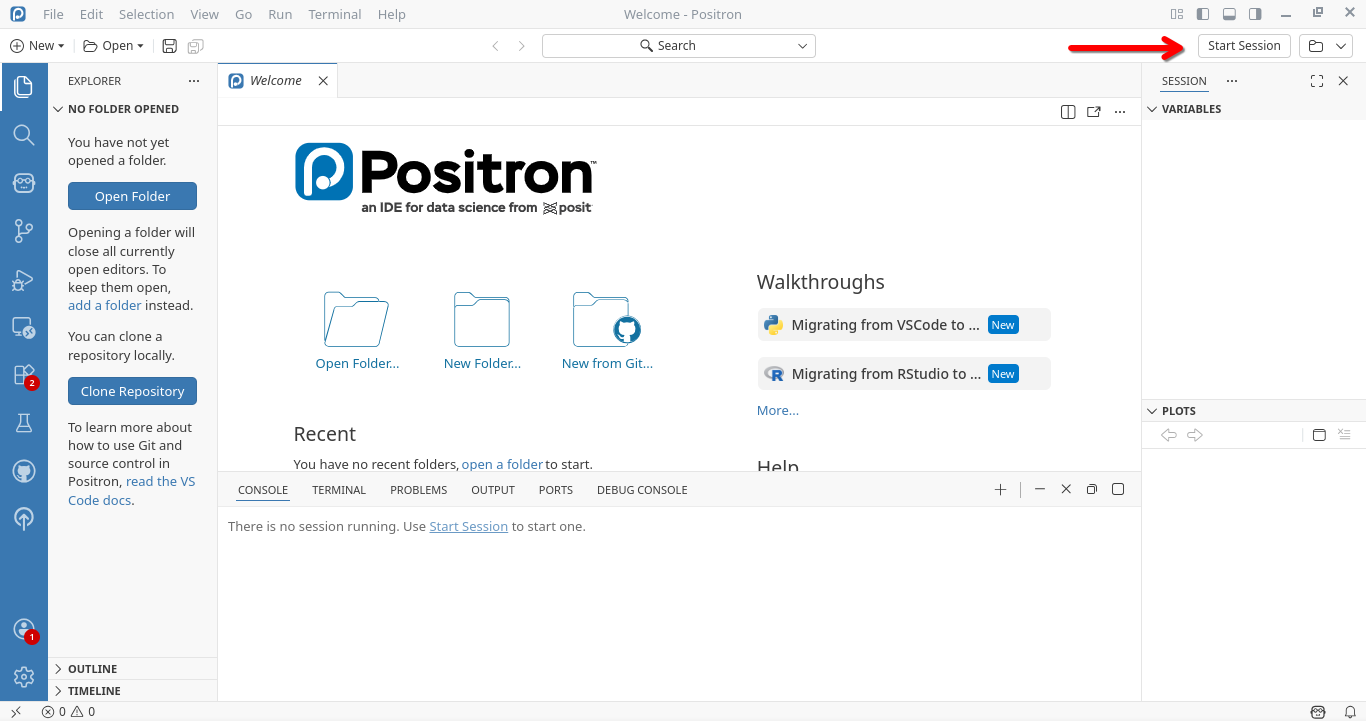Click the Search command center field

678,46
